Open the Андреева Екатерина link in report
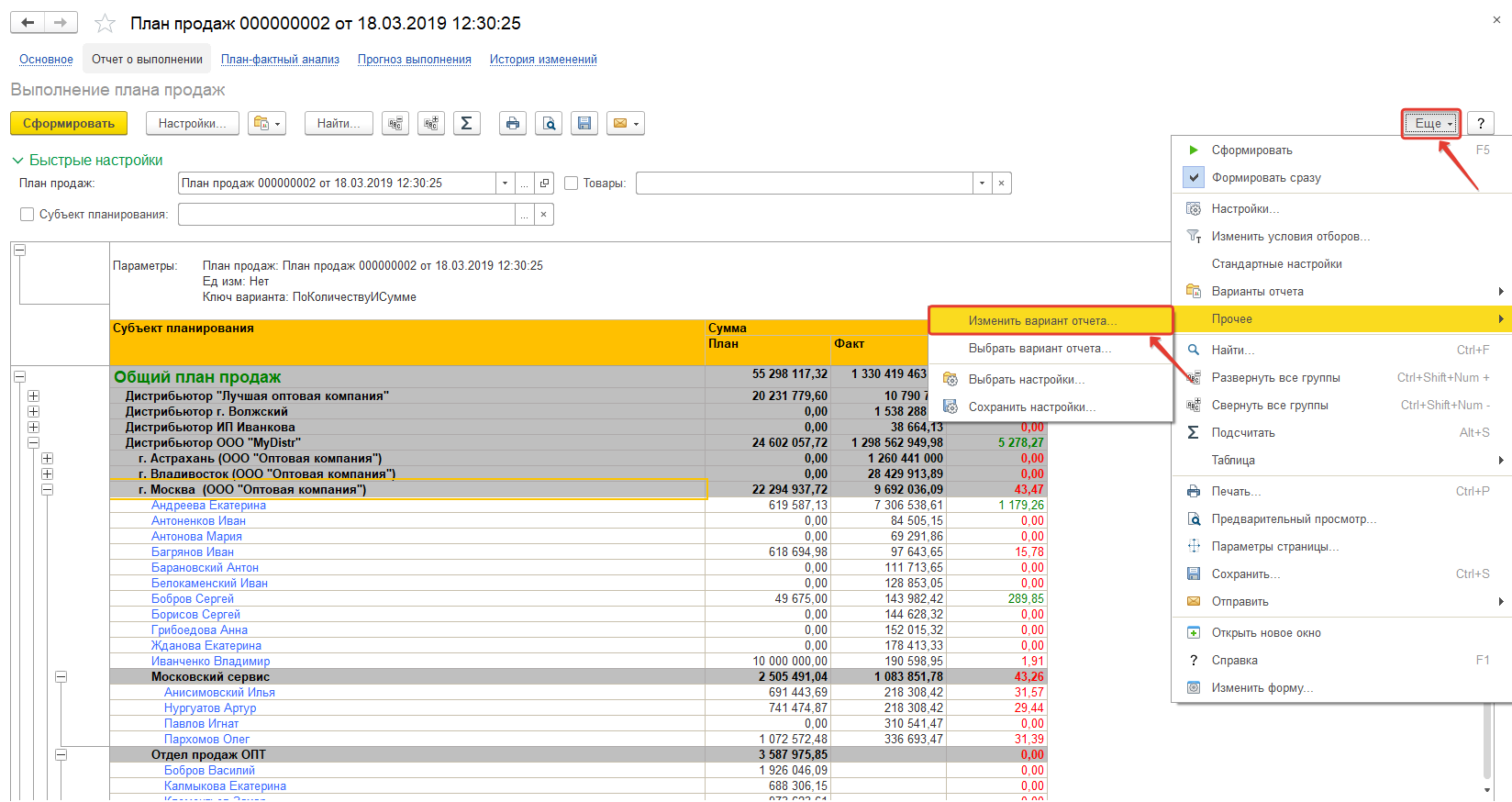This screenshot has width=1512, height=802. 208,506
